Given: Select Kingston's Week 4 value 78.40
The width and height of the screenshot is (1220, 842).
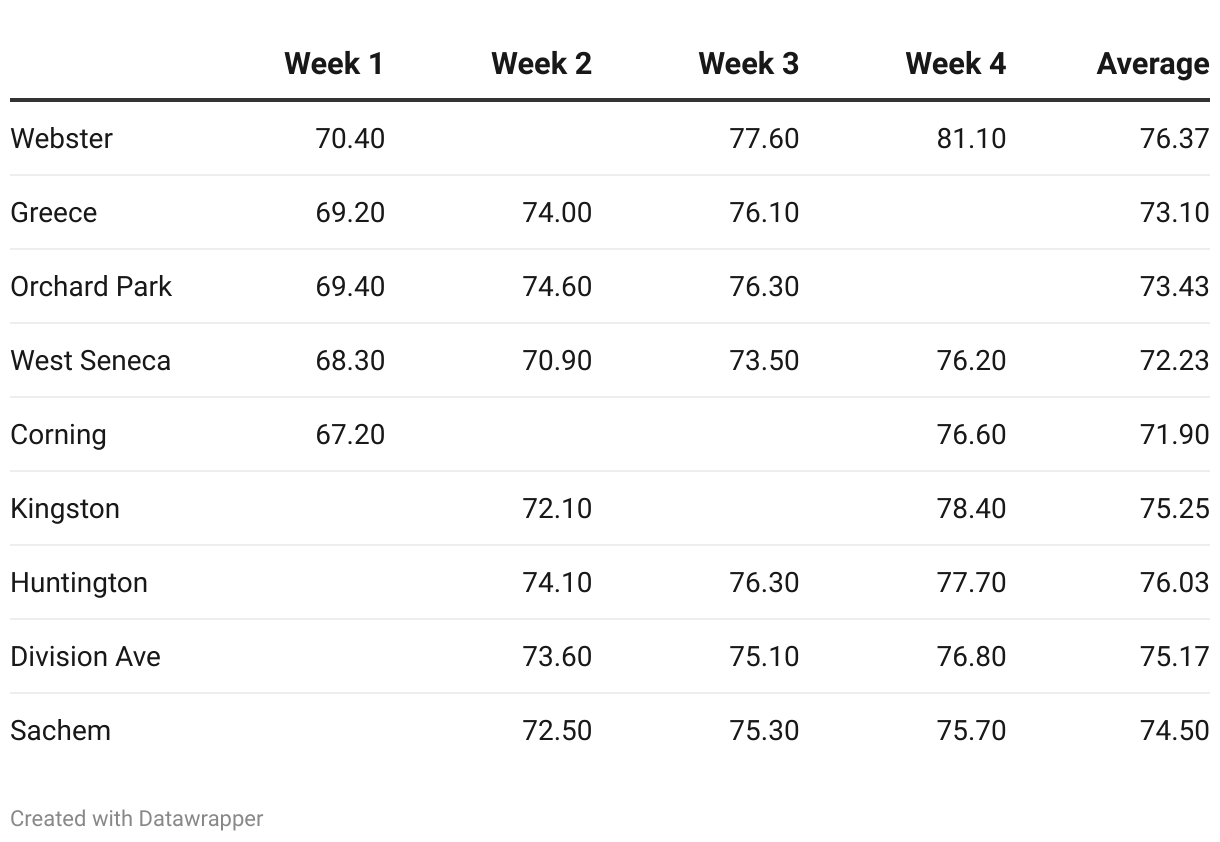Looking at the screenshot, I should pyautogui.click(x=971, y=508).
